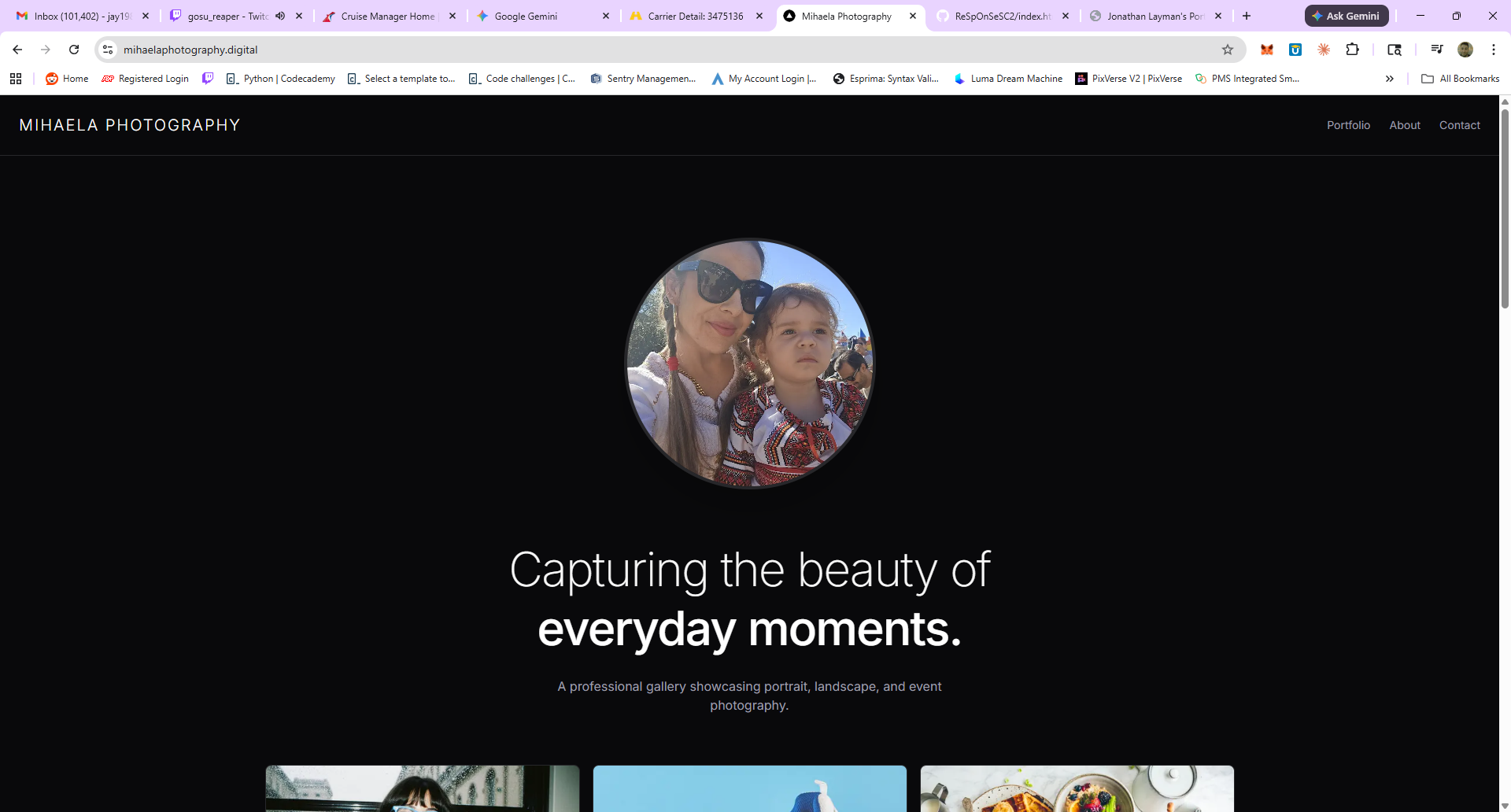Screen dimensions: 1511x812
Task: Open the PMS Integrated bookmark
Action: (x=1247, y=79)
